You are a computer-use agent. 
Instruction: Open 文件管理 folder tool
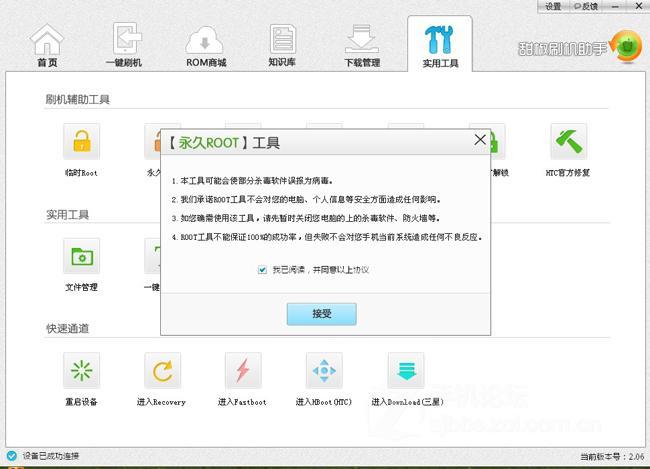82,257
